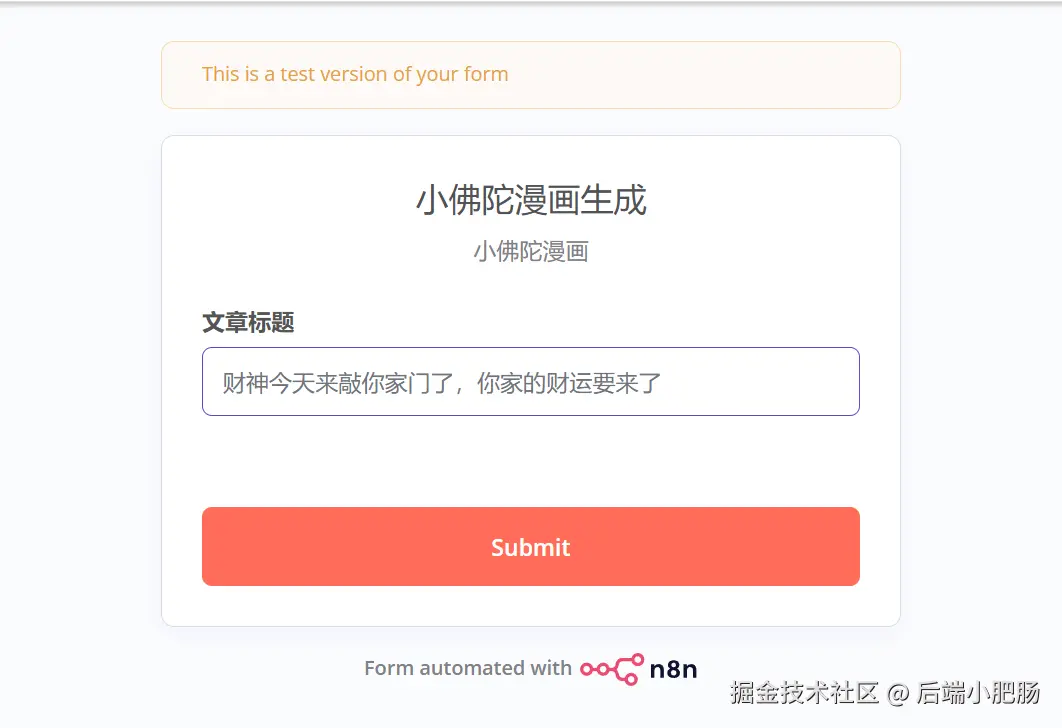Click the 后端小肥肠 watermark author name
The image size is (1062, 728).
pos(978,692)
